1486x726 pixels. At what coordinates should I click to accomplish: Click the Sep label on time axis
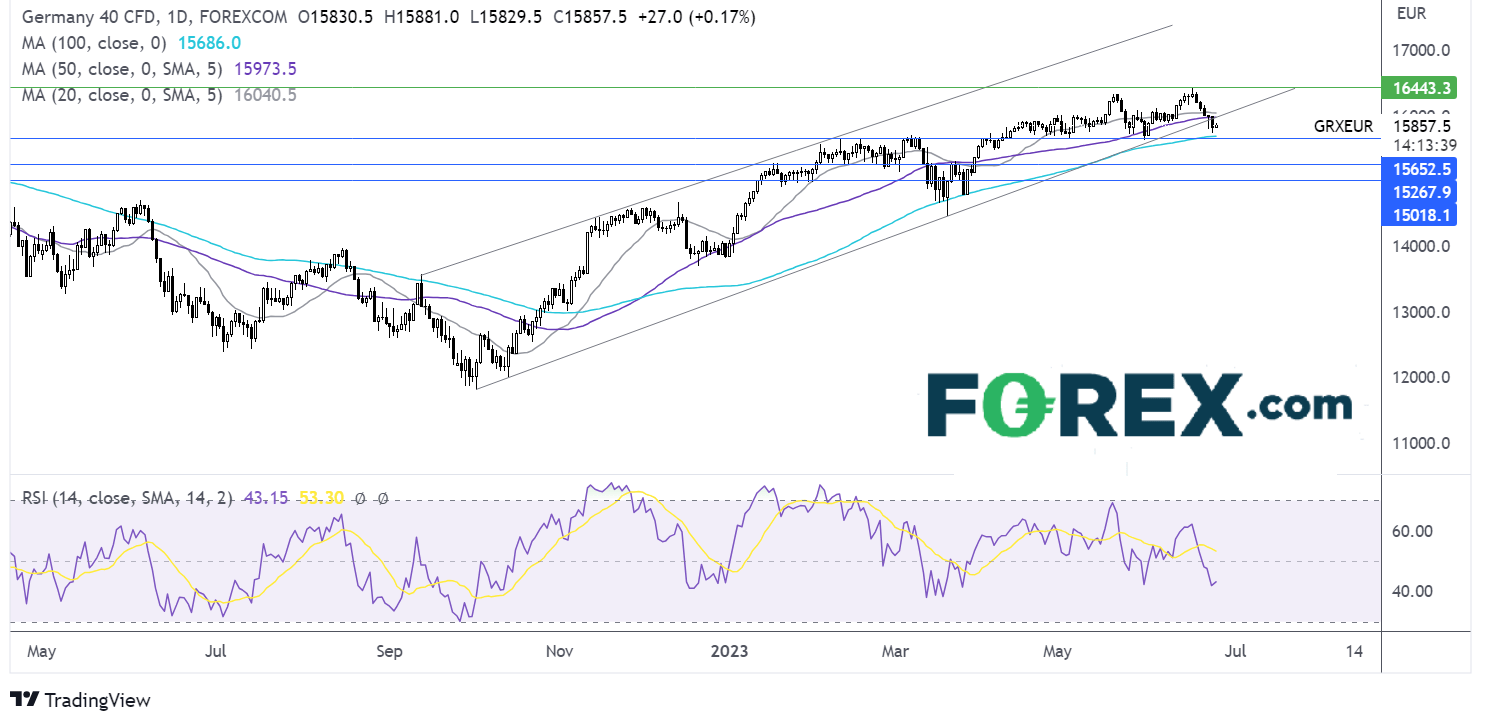click(x=389, y=652)
